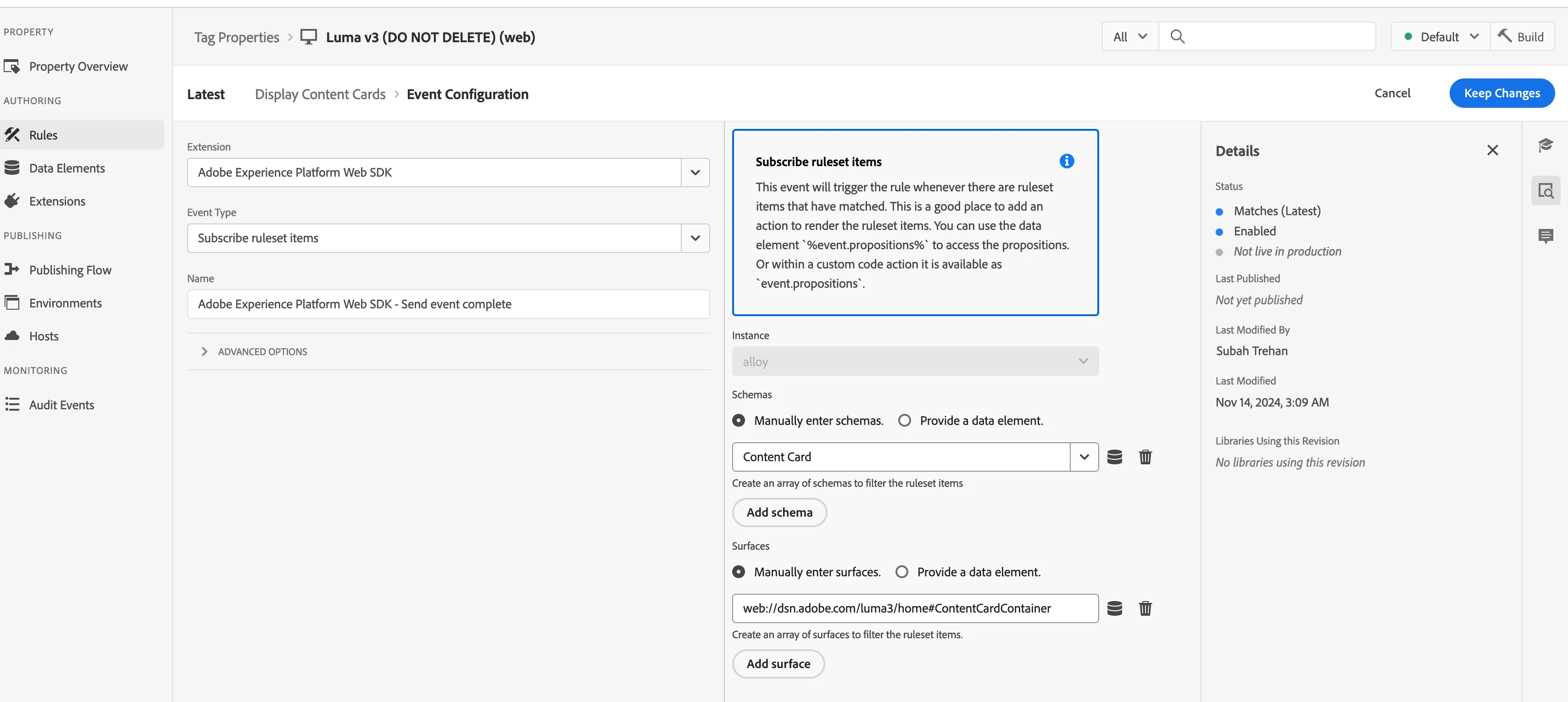Delete the ContentCardContainer surface
The height and width of the screenshot is (702, 1568).
(1145, 608)
